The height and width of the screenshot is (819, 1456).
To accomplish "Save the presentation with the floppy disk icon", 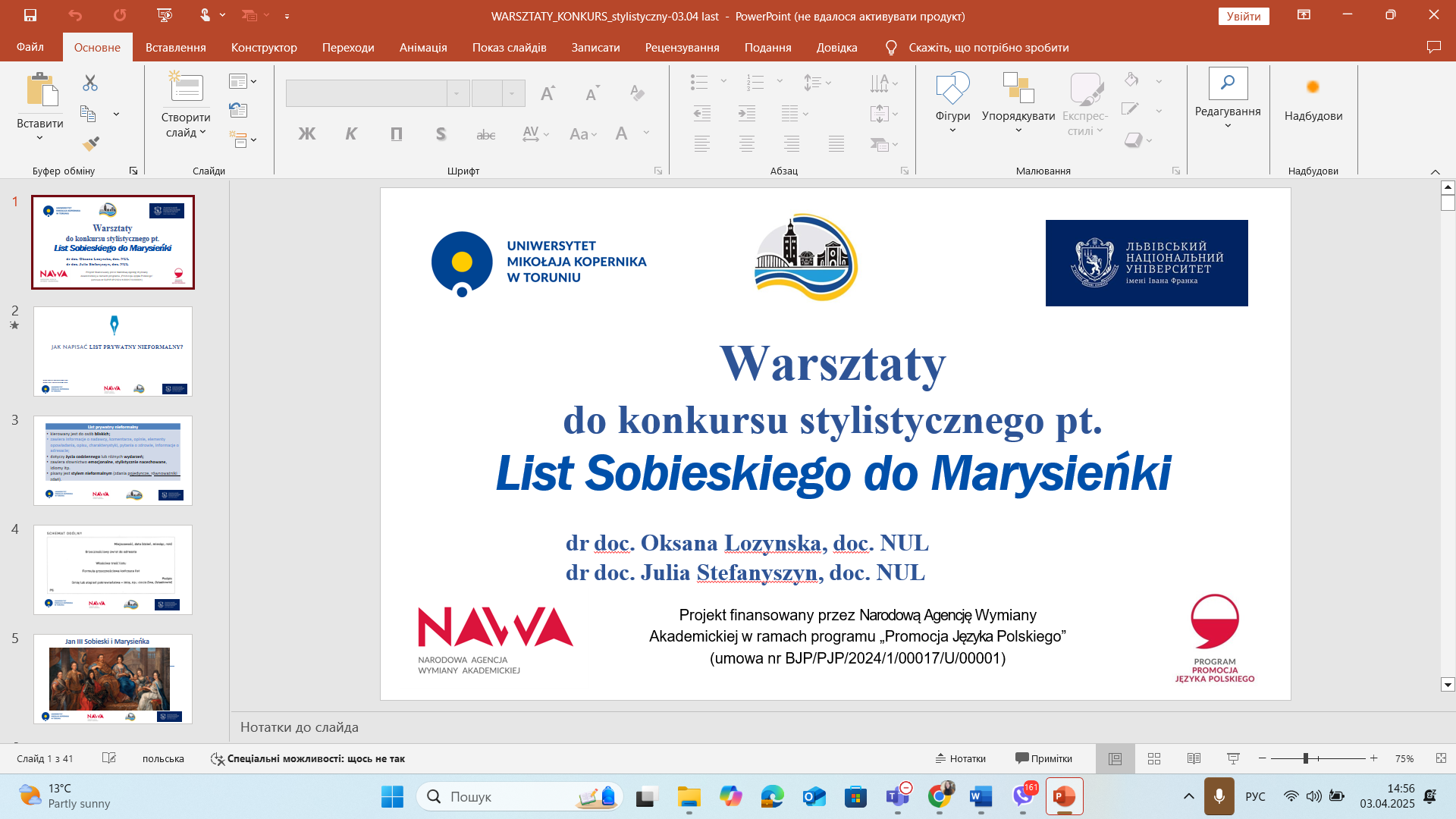I will tap(30, 15).
